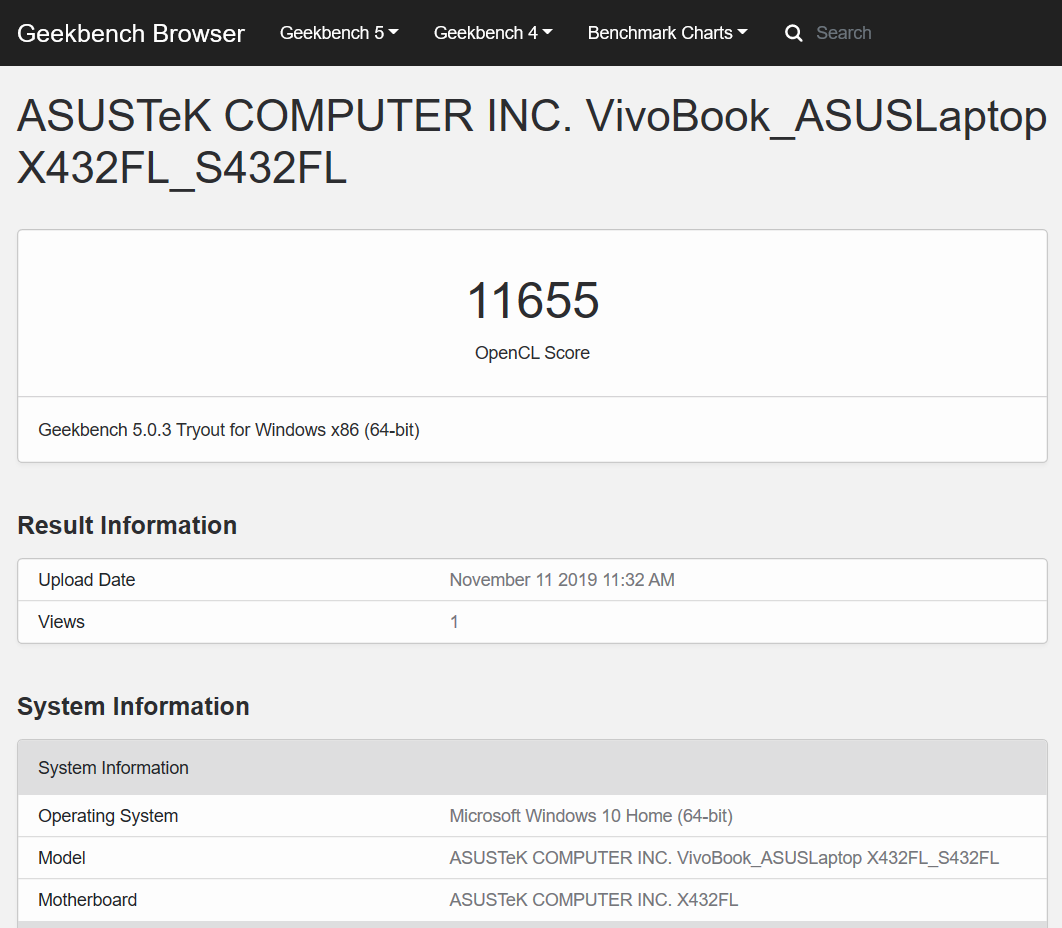The width and height of the screenshot is (1062, 928).
Task: Open the Benchmark Charts dropdown
Action: coord(667,33)
